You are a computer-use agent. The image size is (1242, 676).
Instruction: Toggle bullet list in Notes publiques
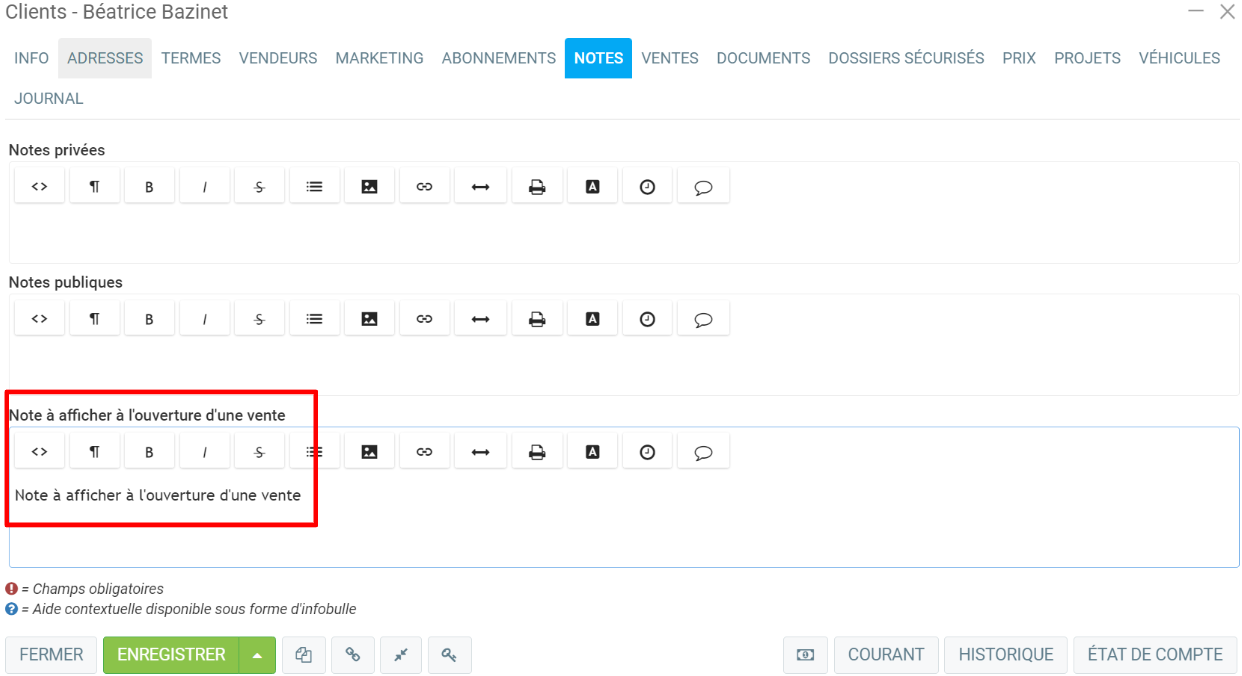click(x=314, y=319)
